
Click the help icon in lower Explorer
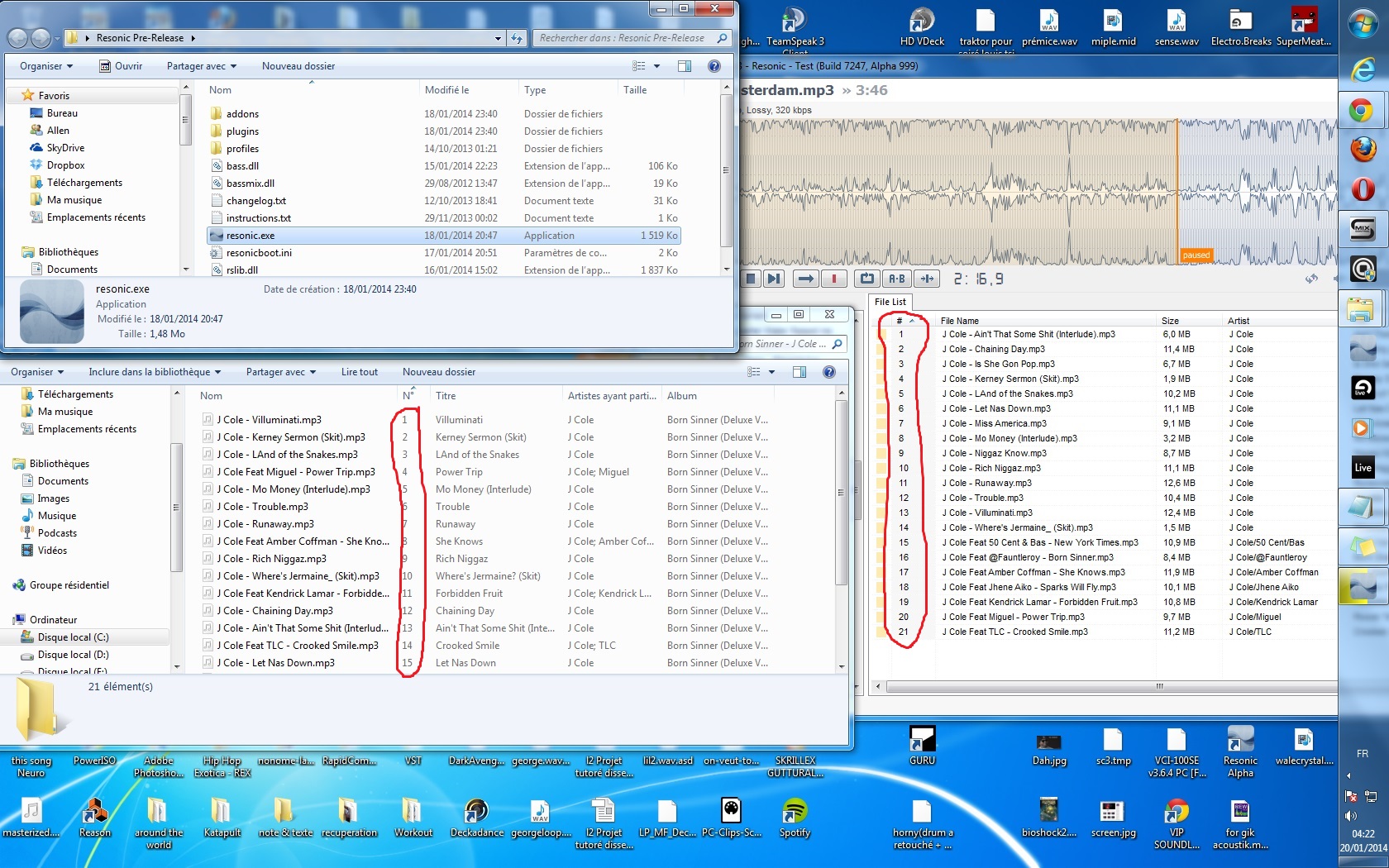[828, 372]
